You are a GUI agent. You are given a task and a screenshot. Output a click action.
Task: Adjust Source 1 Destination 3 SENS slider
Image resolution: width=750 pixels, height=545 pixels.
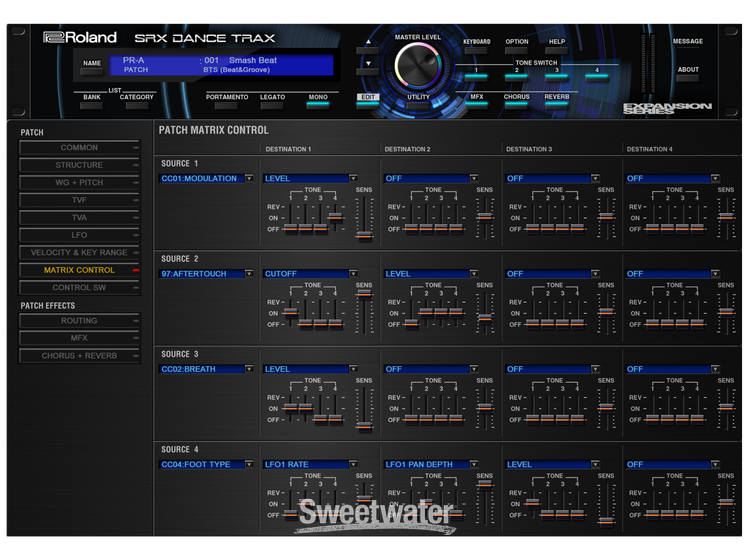pos(606,217)
